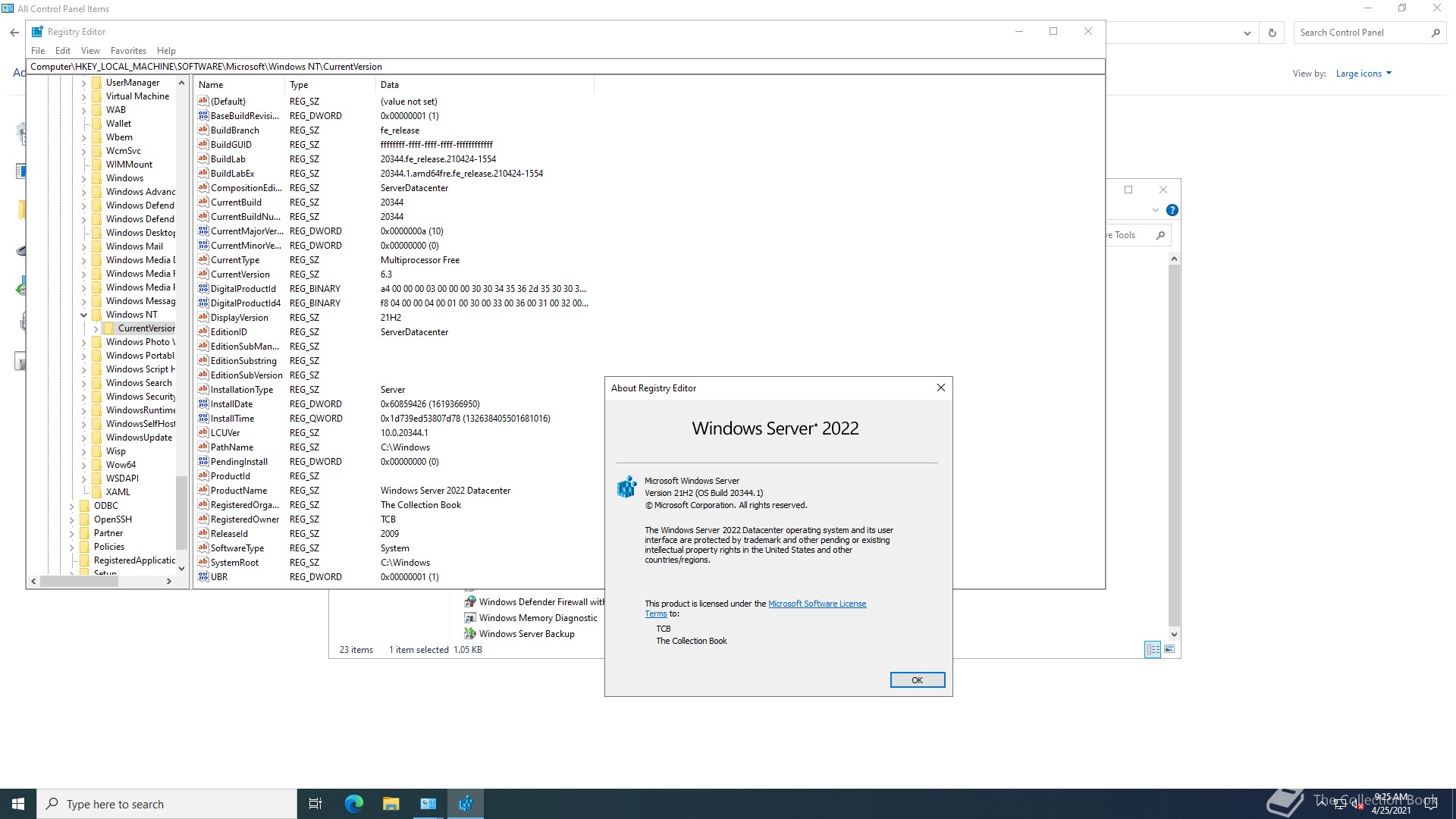The image size is (1456, 819).
Task: Click the blue Help icon in Administrative Tools window
Action: pos(1172,210)
